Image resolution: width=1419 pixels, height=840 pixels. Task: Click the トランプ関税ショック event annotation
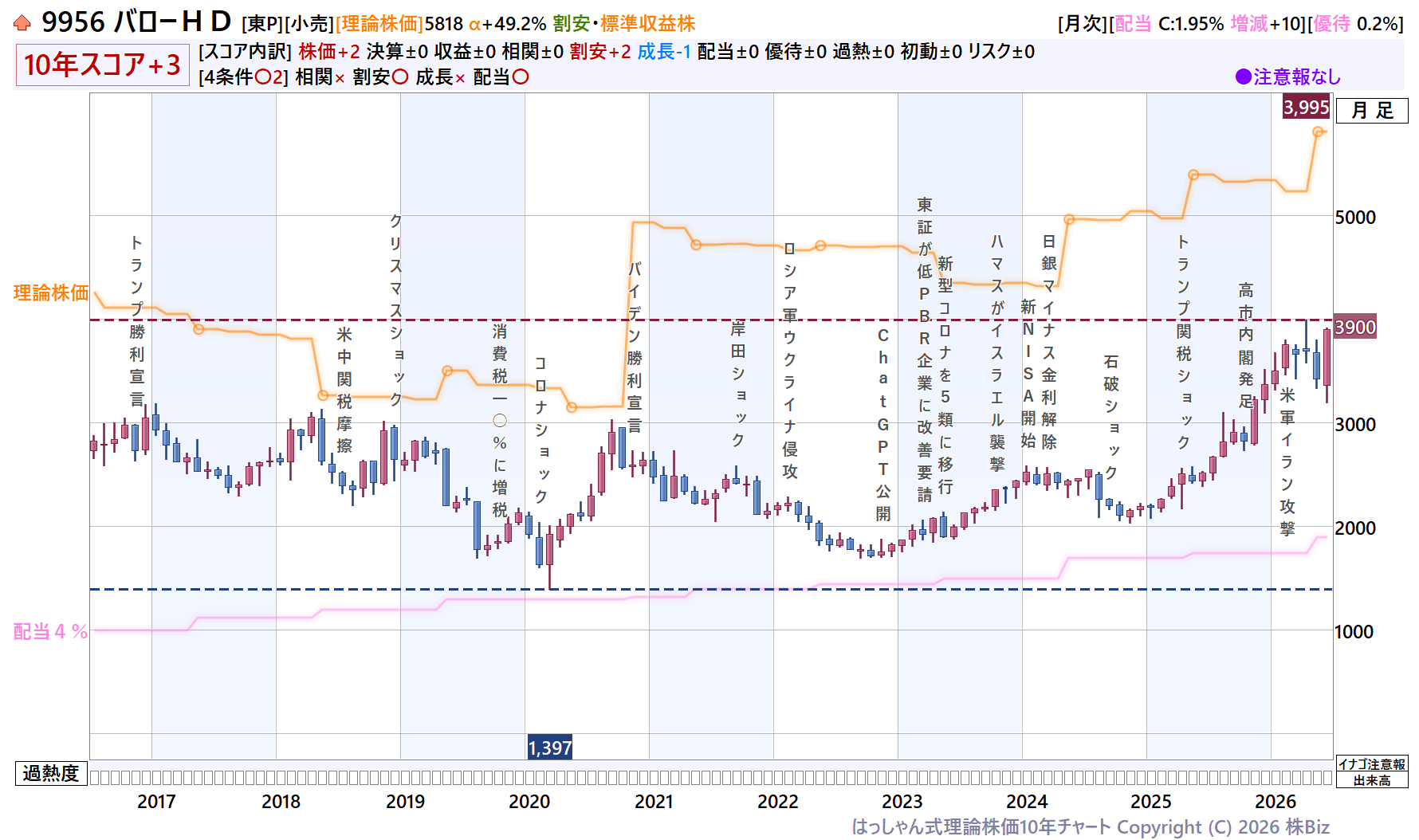(x=1184, y=342)
